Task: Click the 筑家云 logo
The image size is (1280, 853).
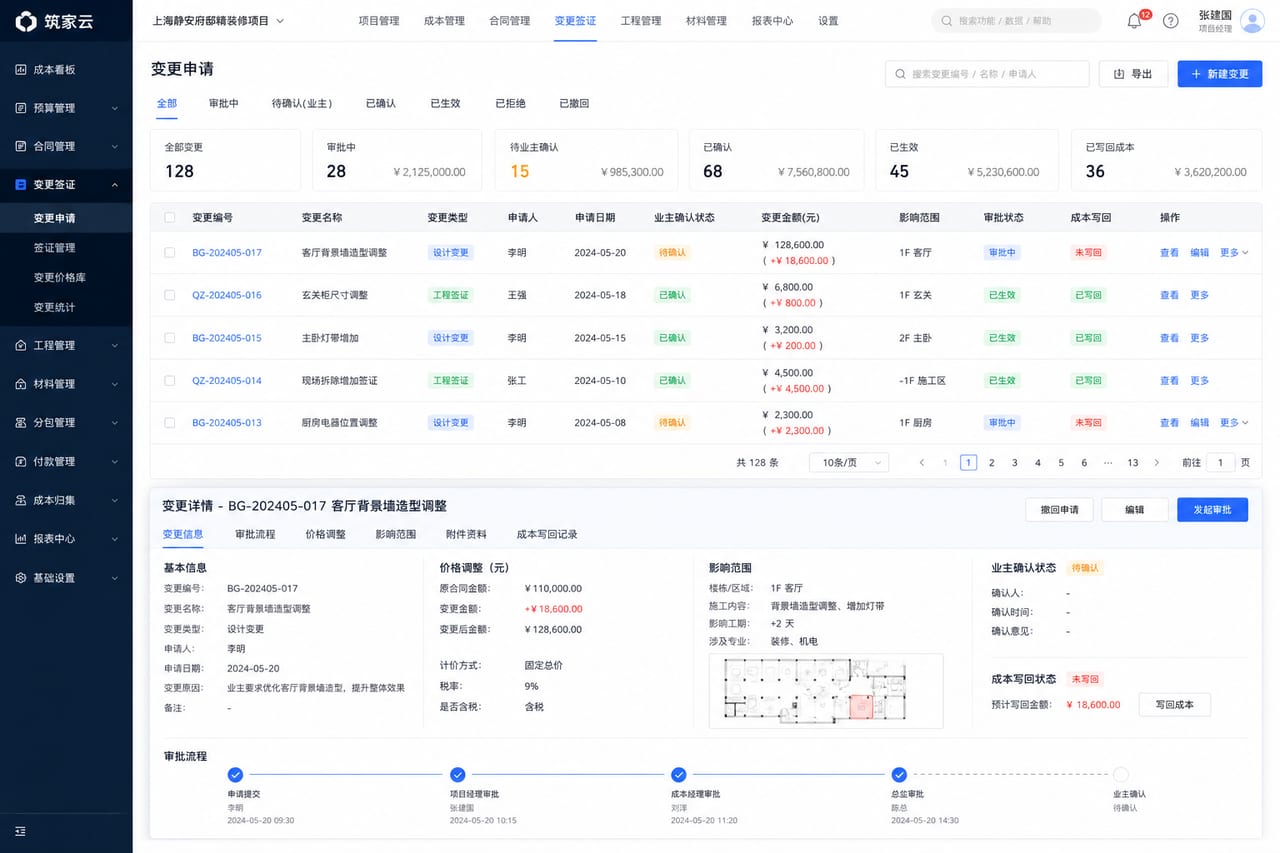Action: pos(55,21)
